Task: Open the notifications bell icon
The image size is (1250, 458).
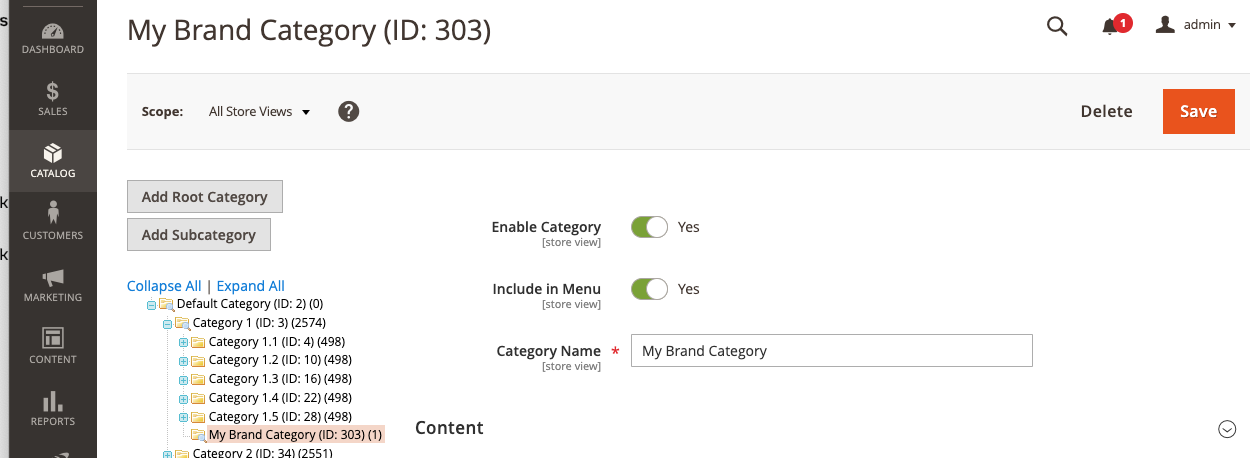Action: point(1110,27)
